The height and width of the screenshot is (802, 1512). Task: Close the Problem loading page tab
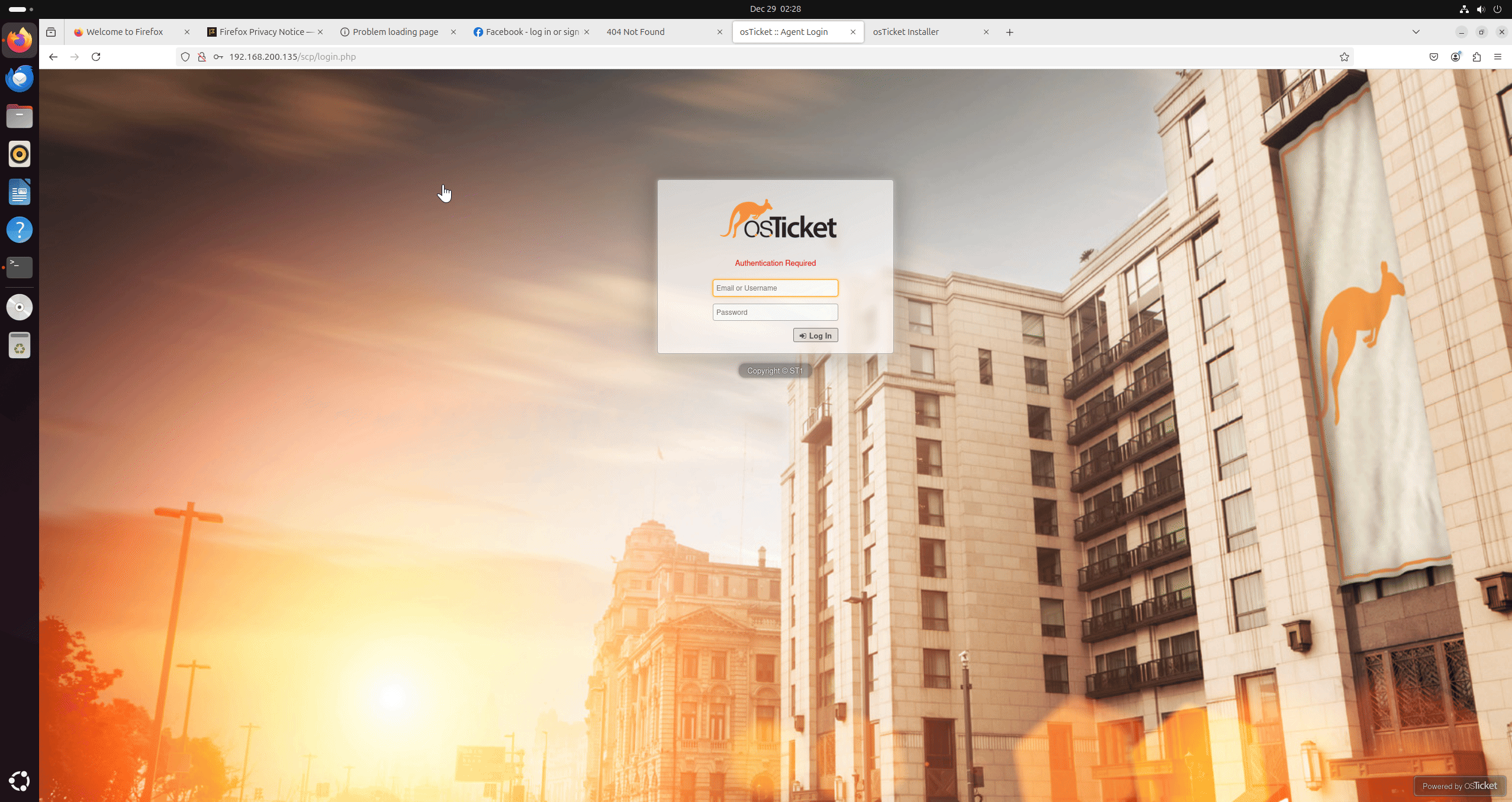click(x=453, y=32)
